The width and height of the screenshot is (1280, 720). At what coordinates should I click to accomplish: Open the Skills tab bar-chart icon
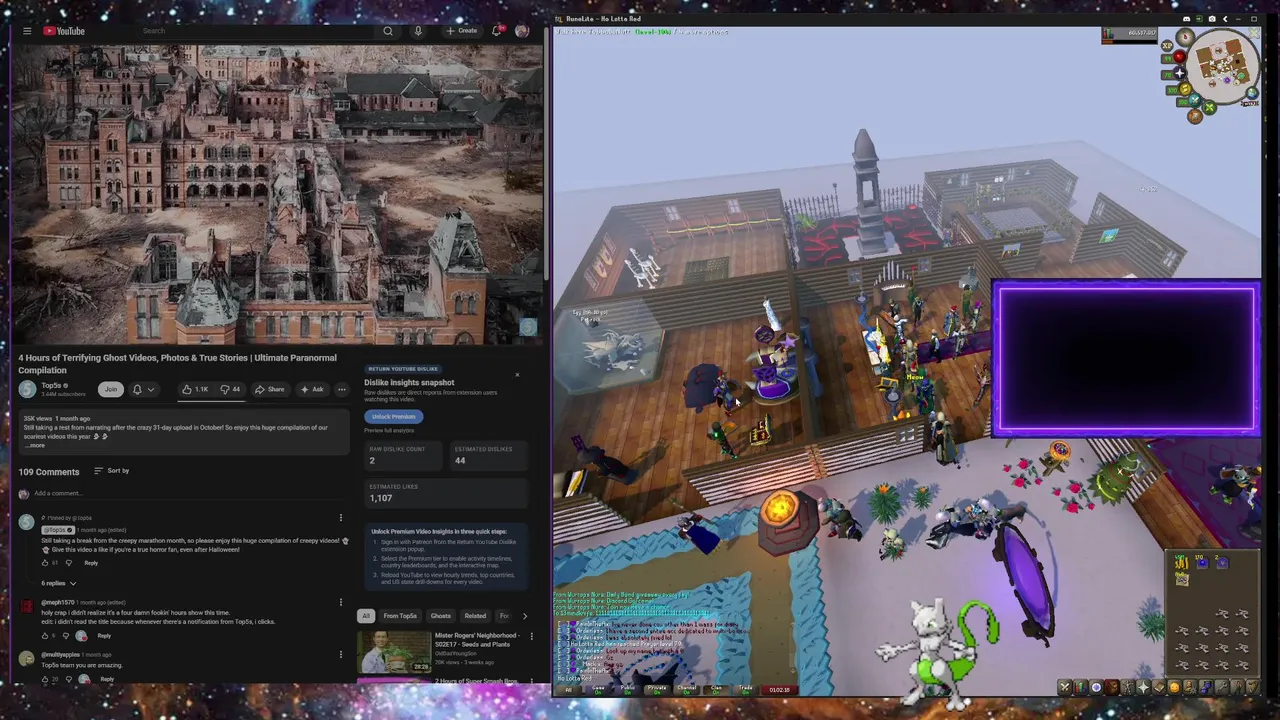pyautogui.click(x=1081, y=687)
